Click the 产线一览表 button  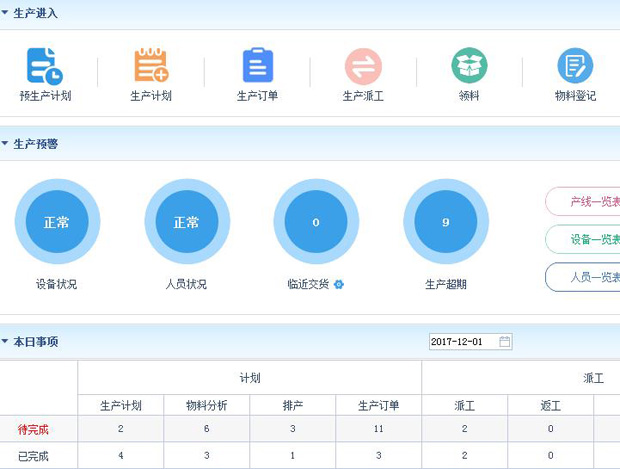tap(585, 201)
